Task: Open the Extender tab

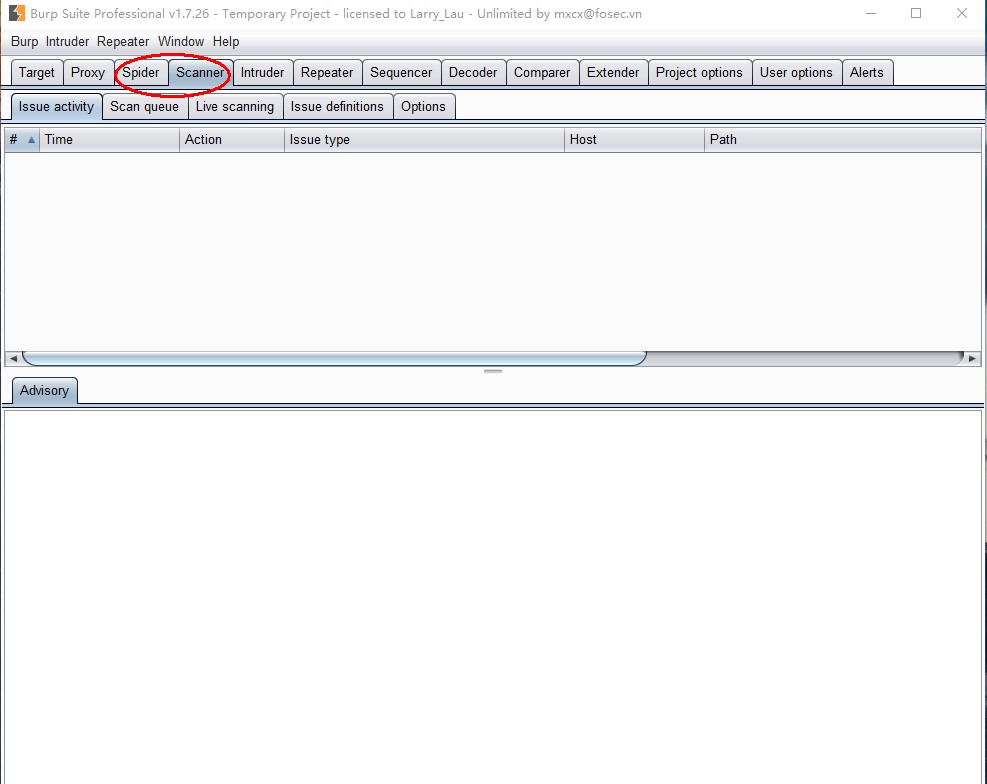Action: (612, 72)
